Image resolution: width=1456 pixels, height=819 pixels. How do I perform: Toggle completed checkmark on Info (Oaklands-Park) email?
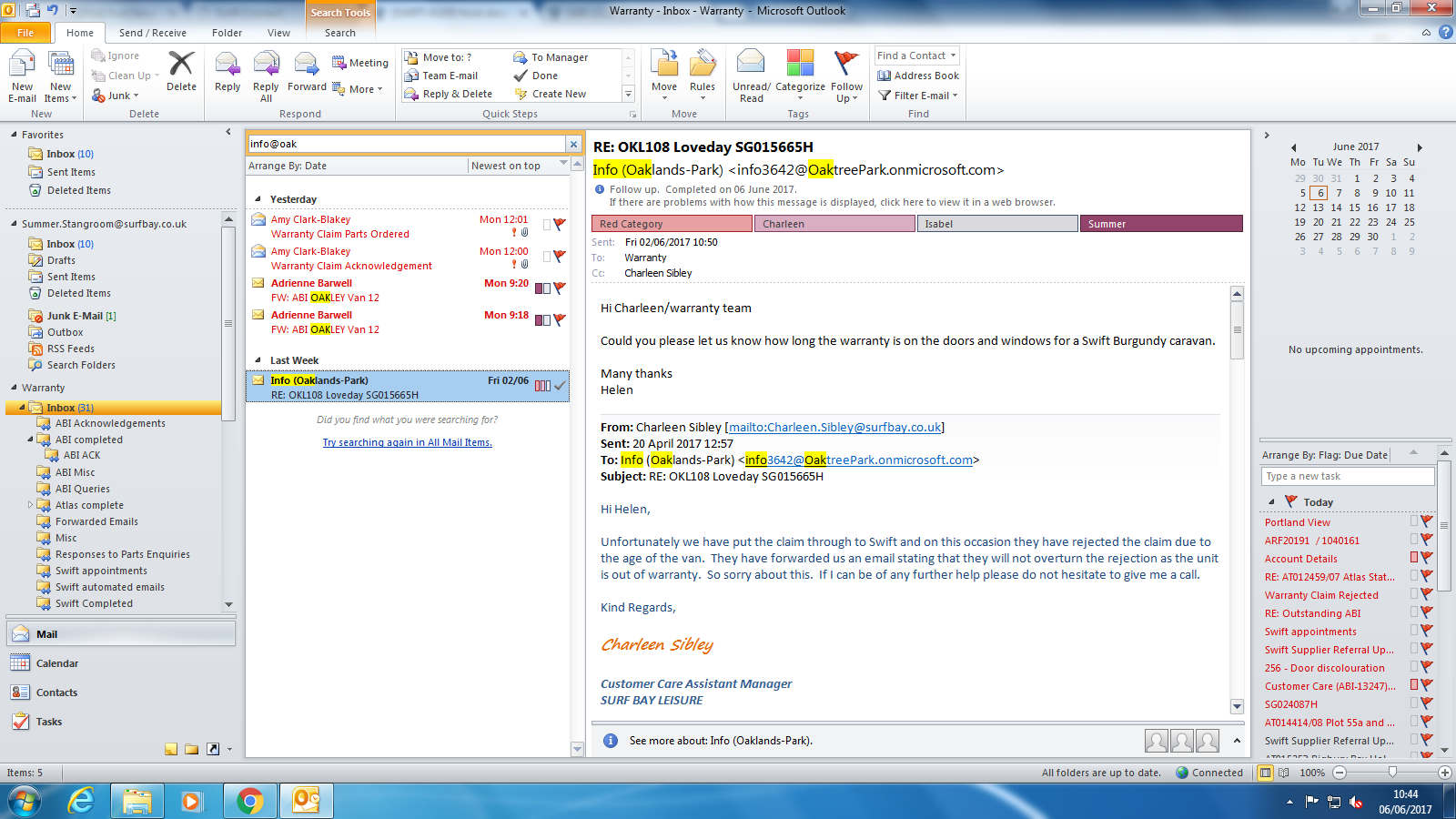[560, 385]
